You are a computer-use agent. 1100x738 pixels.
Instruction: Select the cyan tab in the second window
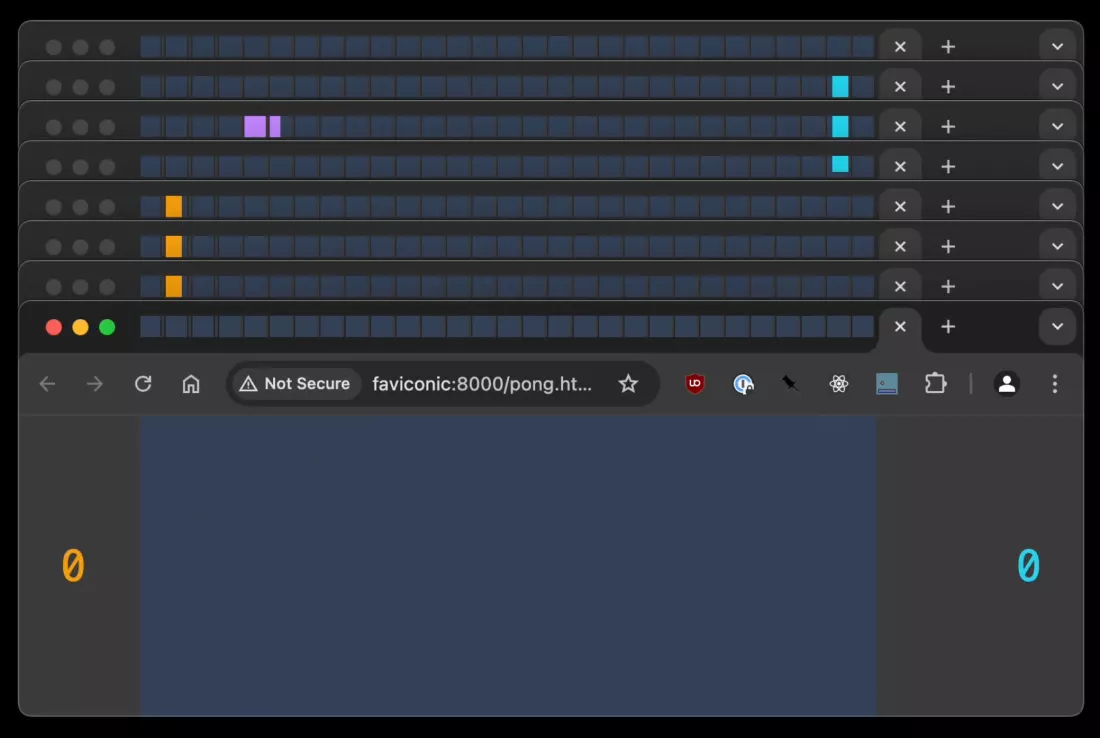(x=840, y=86)
